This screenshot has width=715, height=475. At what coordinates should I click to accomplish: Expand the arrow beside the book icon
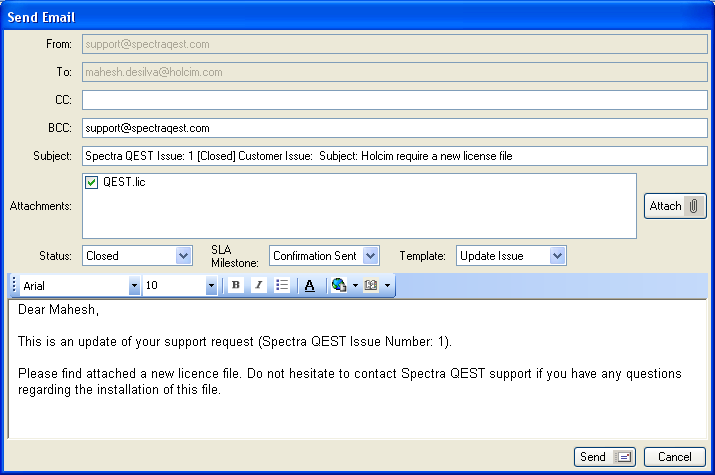pyautogui.click(x=387, y=286)
